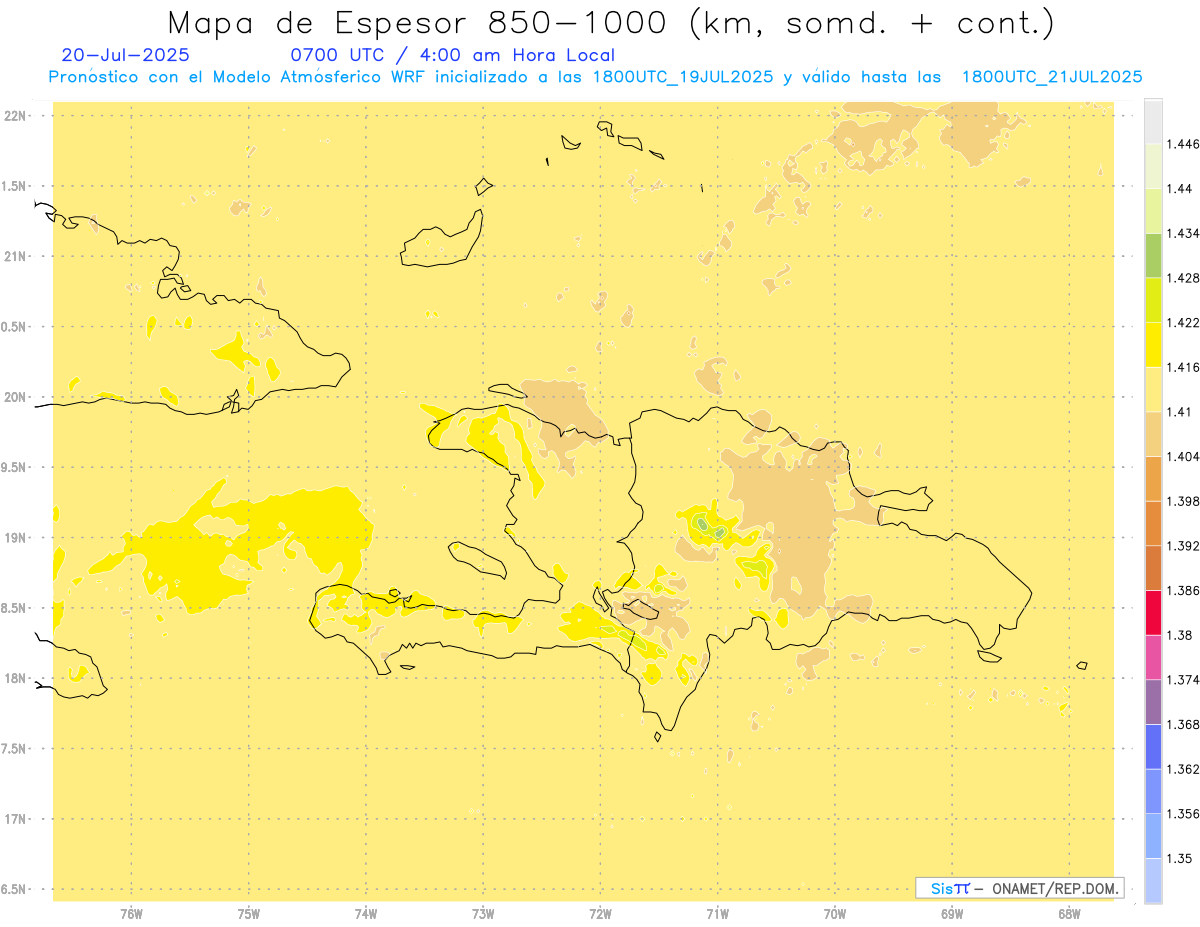This screenshot has height=927, width=1200.
Task: Click the "1.386" colorbar label
Action: coord(1182,590)
